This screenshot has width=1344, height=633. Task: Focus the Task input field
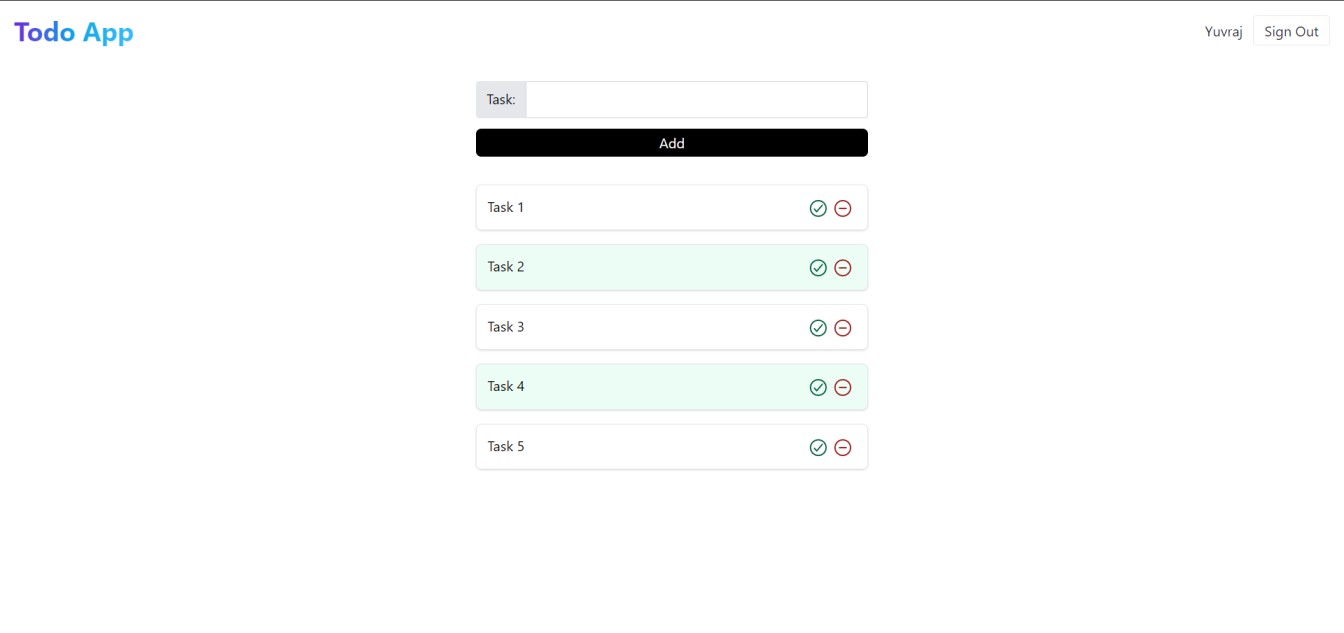click(x=696, y=100)
